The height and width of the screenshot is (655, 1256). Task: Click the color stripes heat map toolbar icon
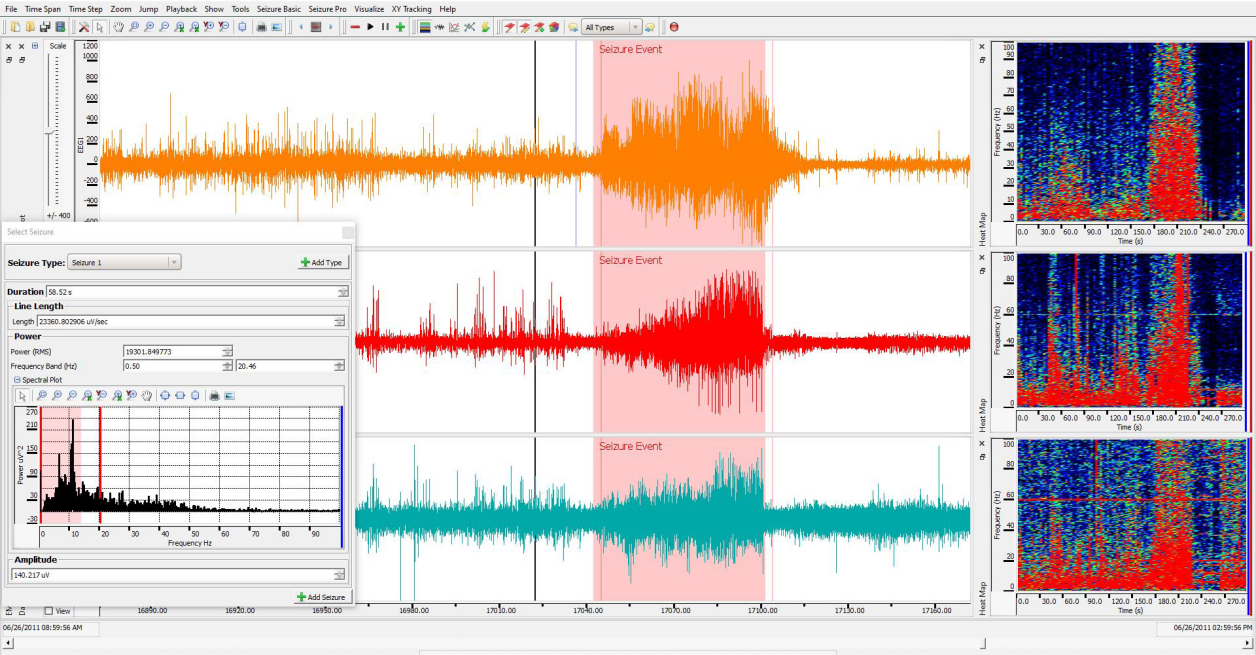(425, 27)
